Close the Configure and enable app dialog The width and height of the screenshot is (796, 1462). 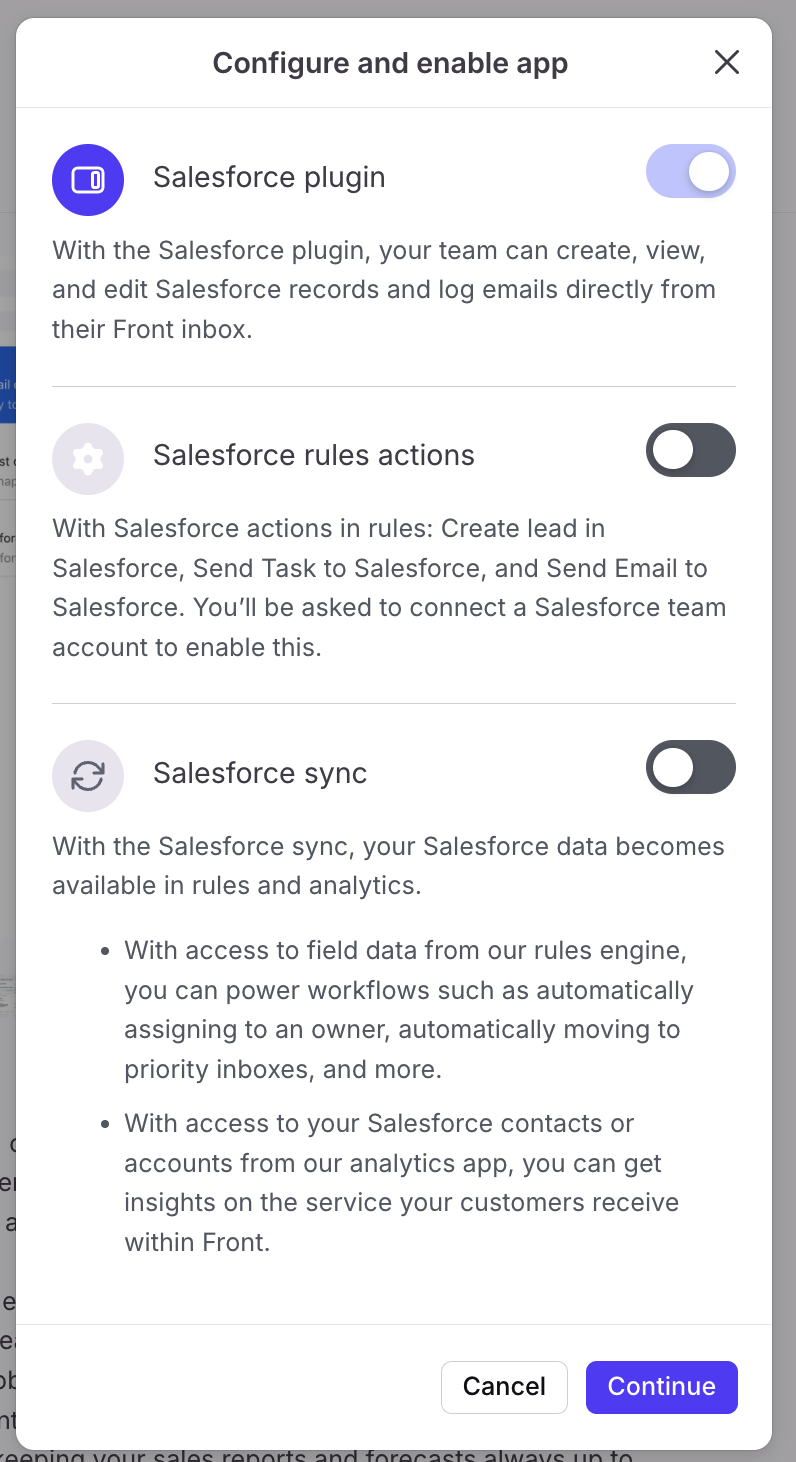727,63
